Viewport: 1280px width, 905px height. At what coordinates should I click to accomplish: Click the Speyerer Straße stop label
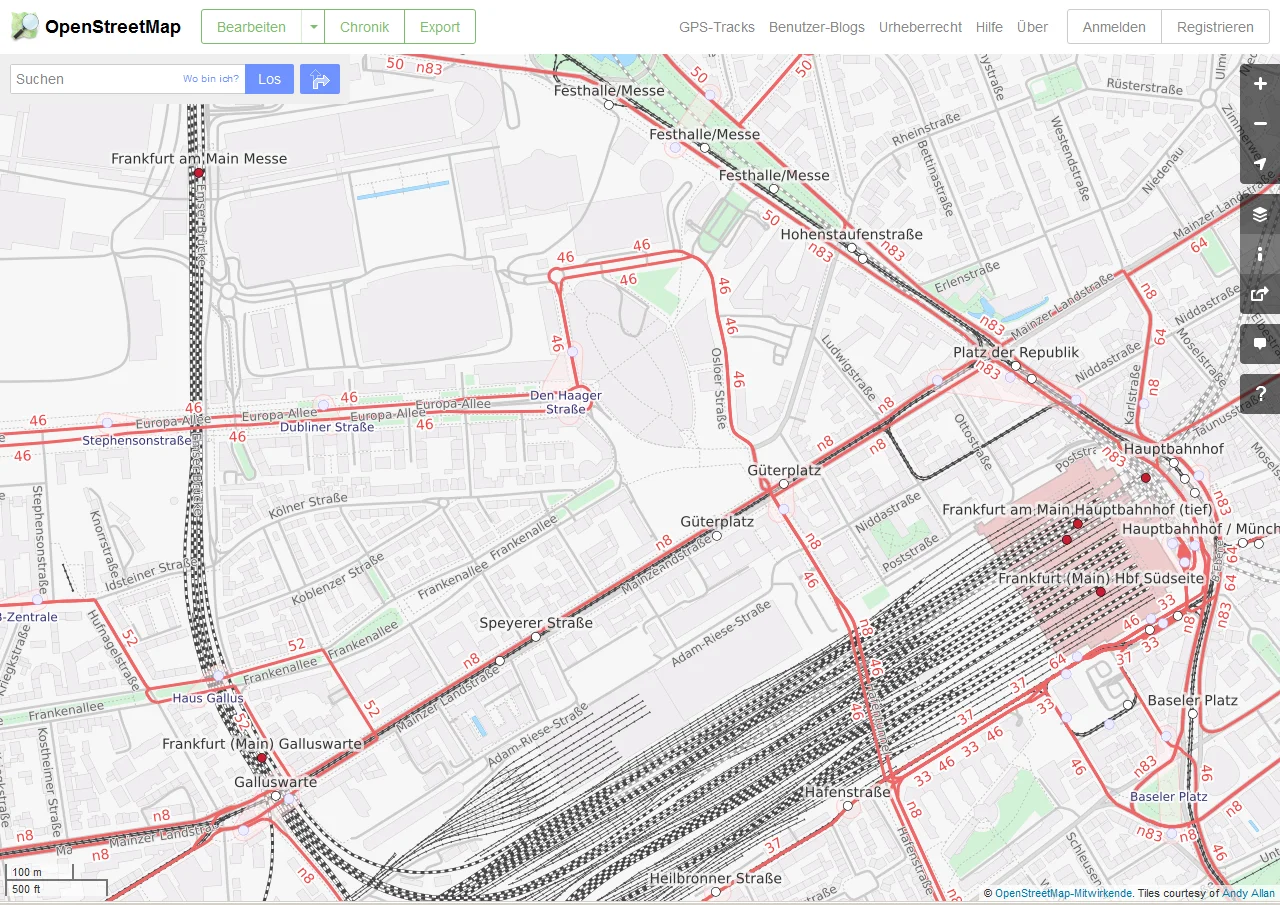536,623
